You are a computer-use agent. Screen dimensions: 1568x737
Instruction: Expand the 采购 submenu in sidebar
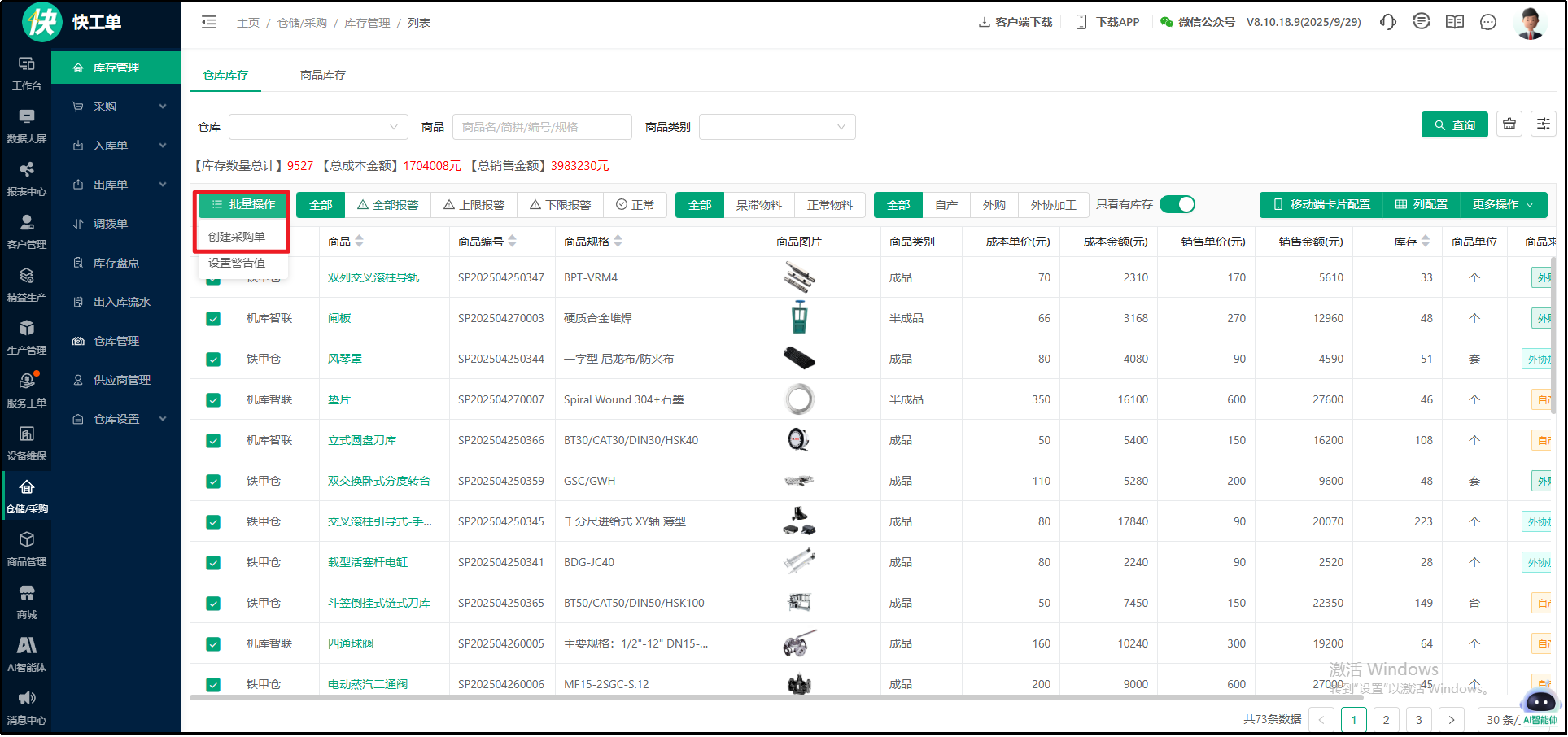[x=116, y=107]
